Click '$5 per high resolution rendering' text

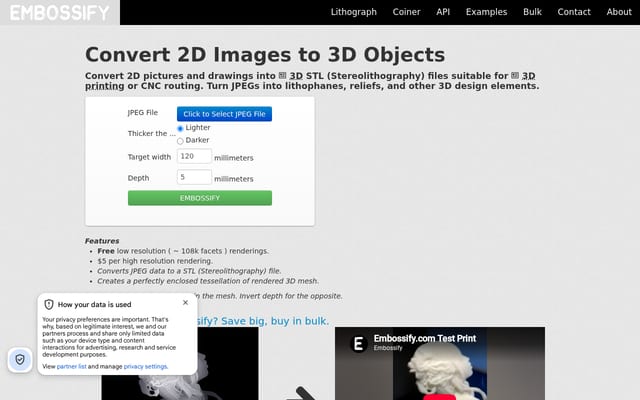[x=155, y=261]
